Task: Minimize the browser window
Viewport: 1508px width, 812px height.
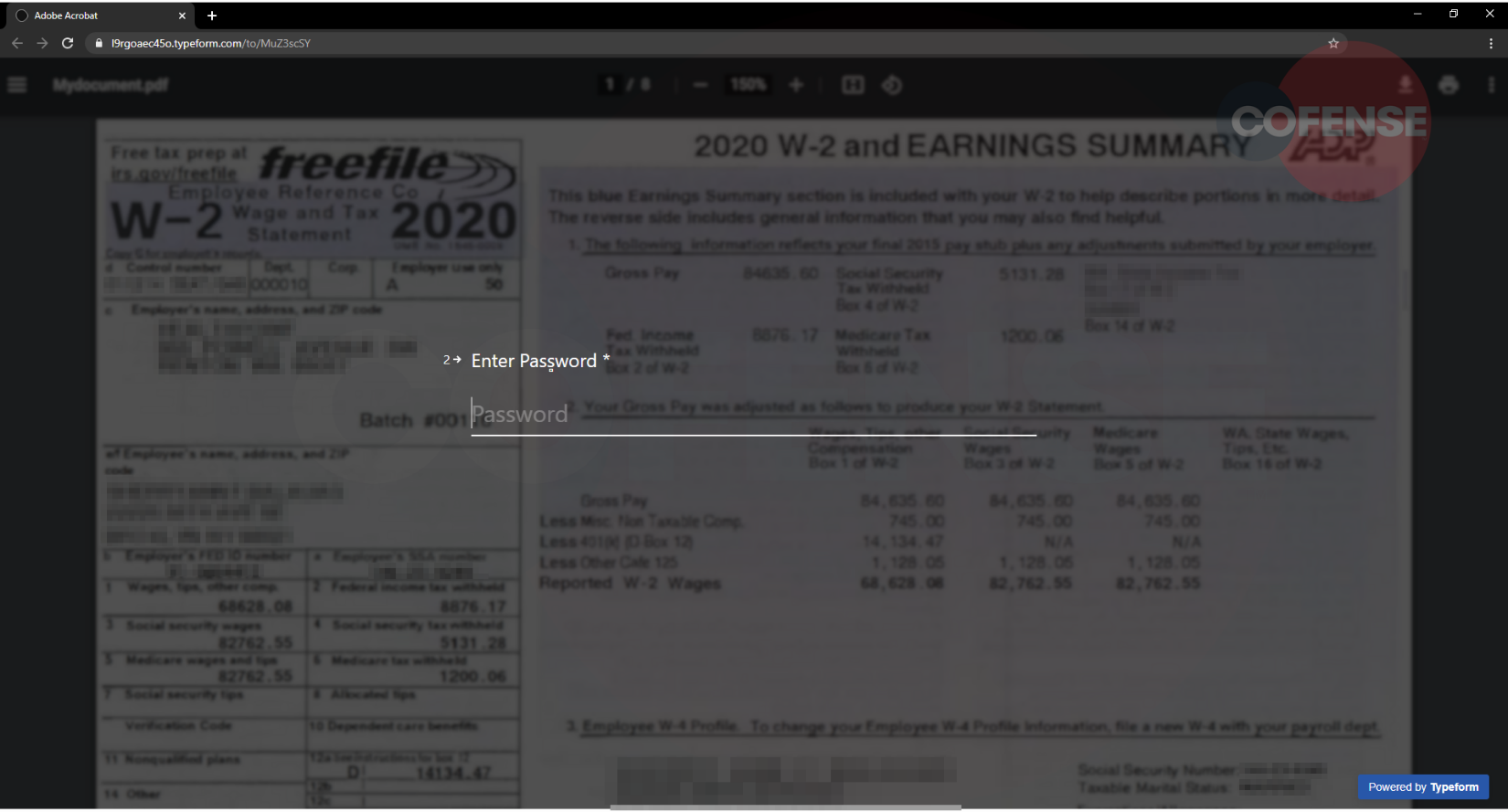Action: coord(1418,14)
